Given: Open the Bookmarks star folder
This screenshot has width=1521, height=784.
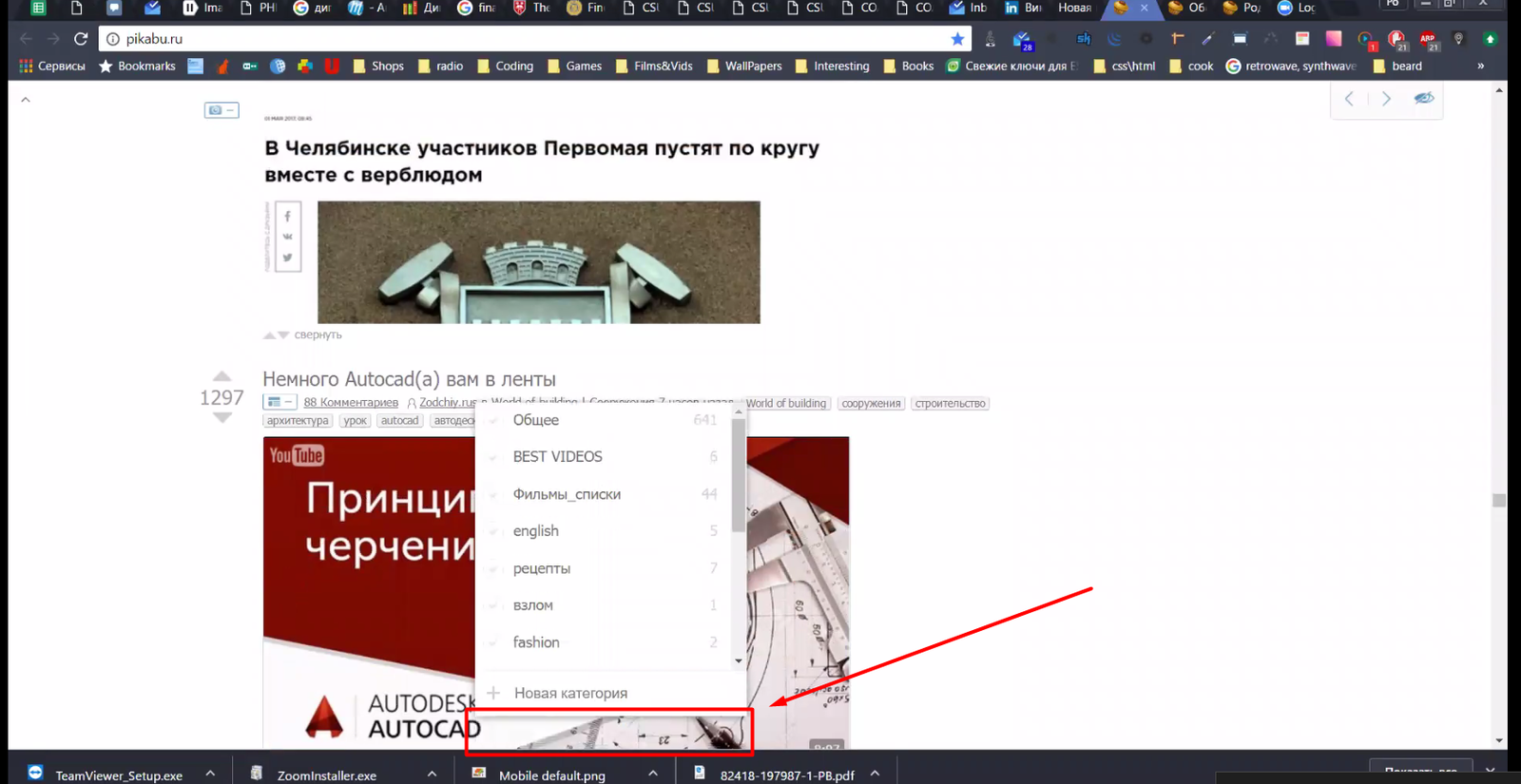Looking at the screenshot, I should point(138,67).
